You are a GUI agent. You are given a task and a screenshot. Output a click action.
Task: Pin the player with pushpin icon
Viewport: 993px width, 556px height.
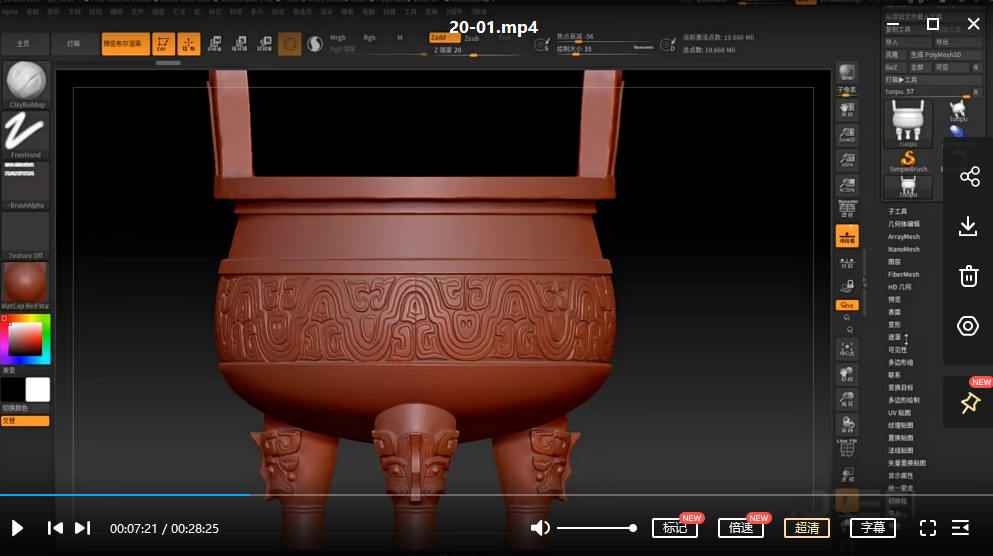click(x=968, y=403)
